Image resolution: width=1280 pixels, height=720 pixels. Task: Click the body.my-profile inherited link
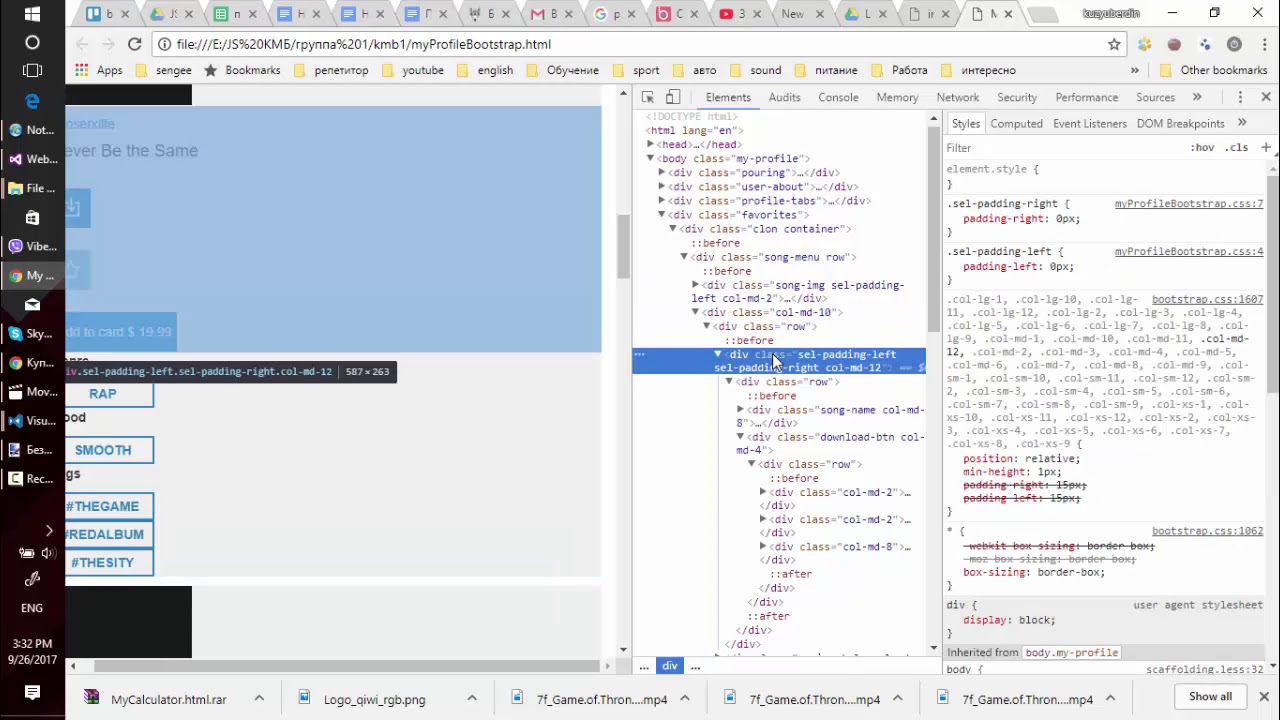tap(1071, 652)
